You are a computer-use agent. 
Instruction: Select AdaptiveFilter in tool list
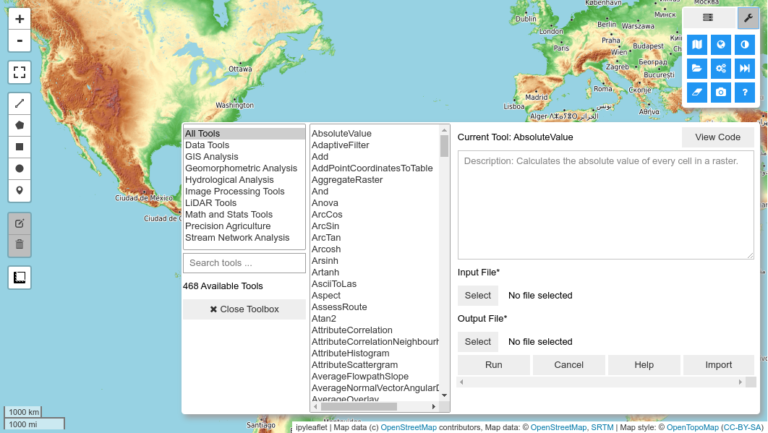[x=375, y=145]
